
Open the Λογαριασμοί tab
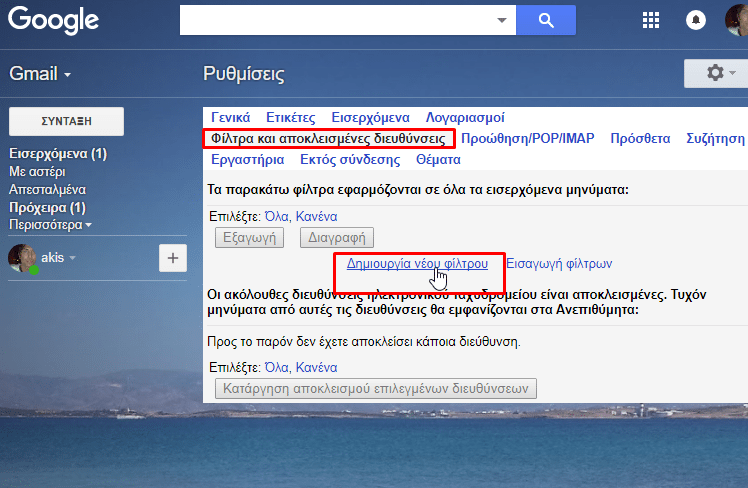point(465,118)
